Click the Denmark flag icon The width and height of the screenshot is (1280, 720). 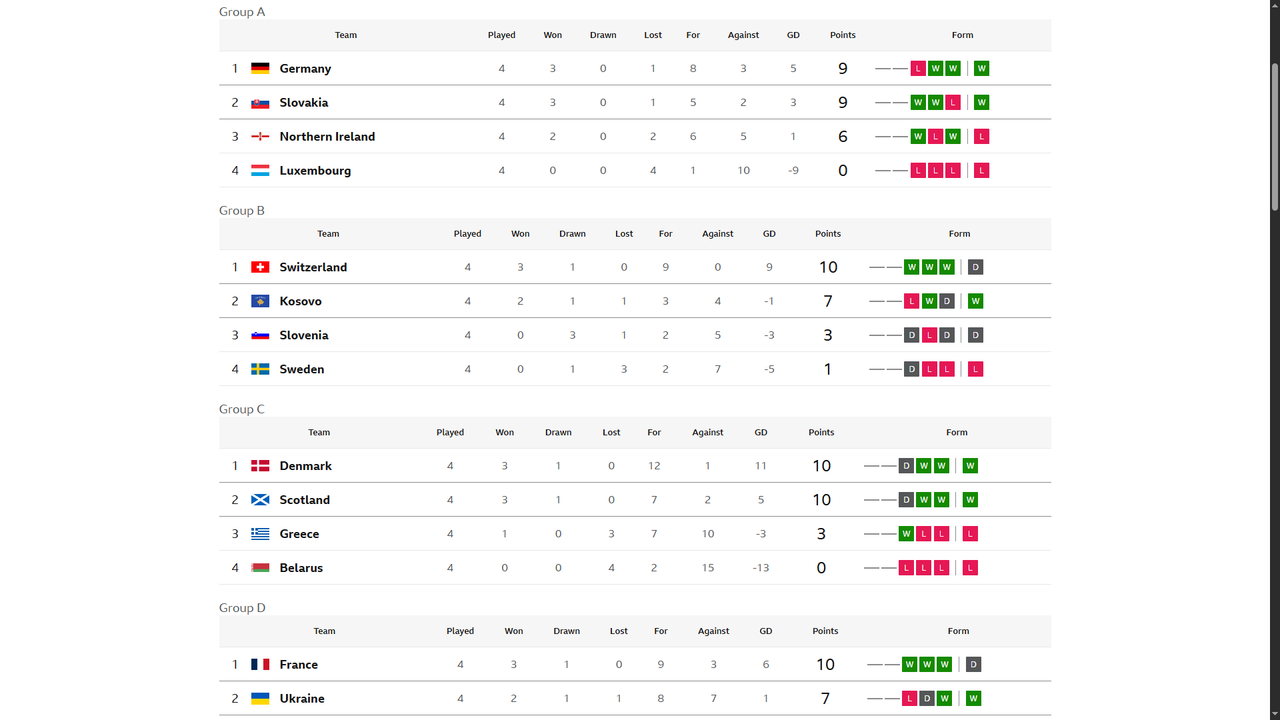pyautogui.click(x=260, y=466)
